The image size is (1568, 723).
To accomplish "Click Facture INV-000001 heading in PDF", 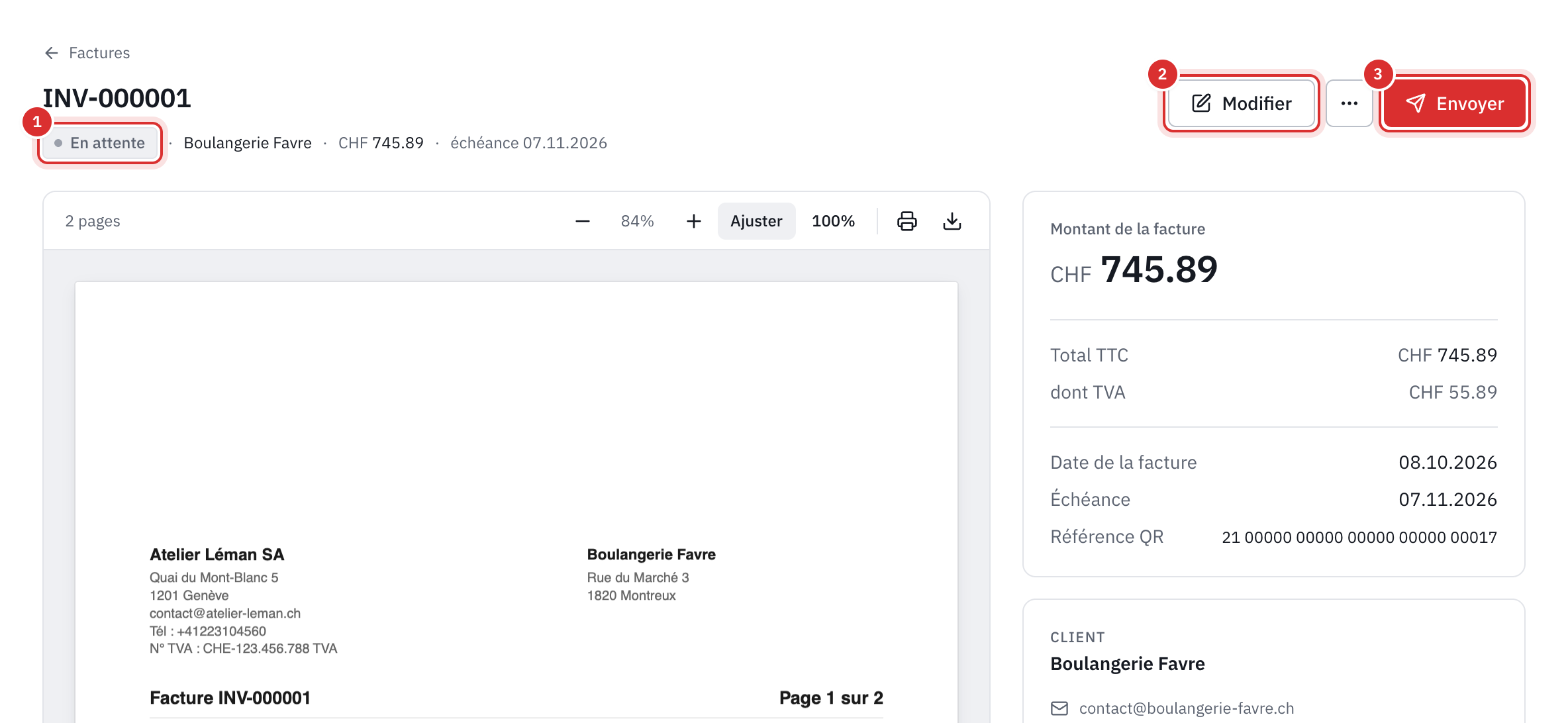I will (230, 698).
